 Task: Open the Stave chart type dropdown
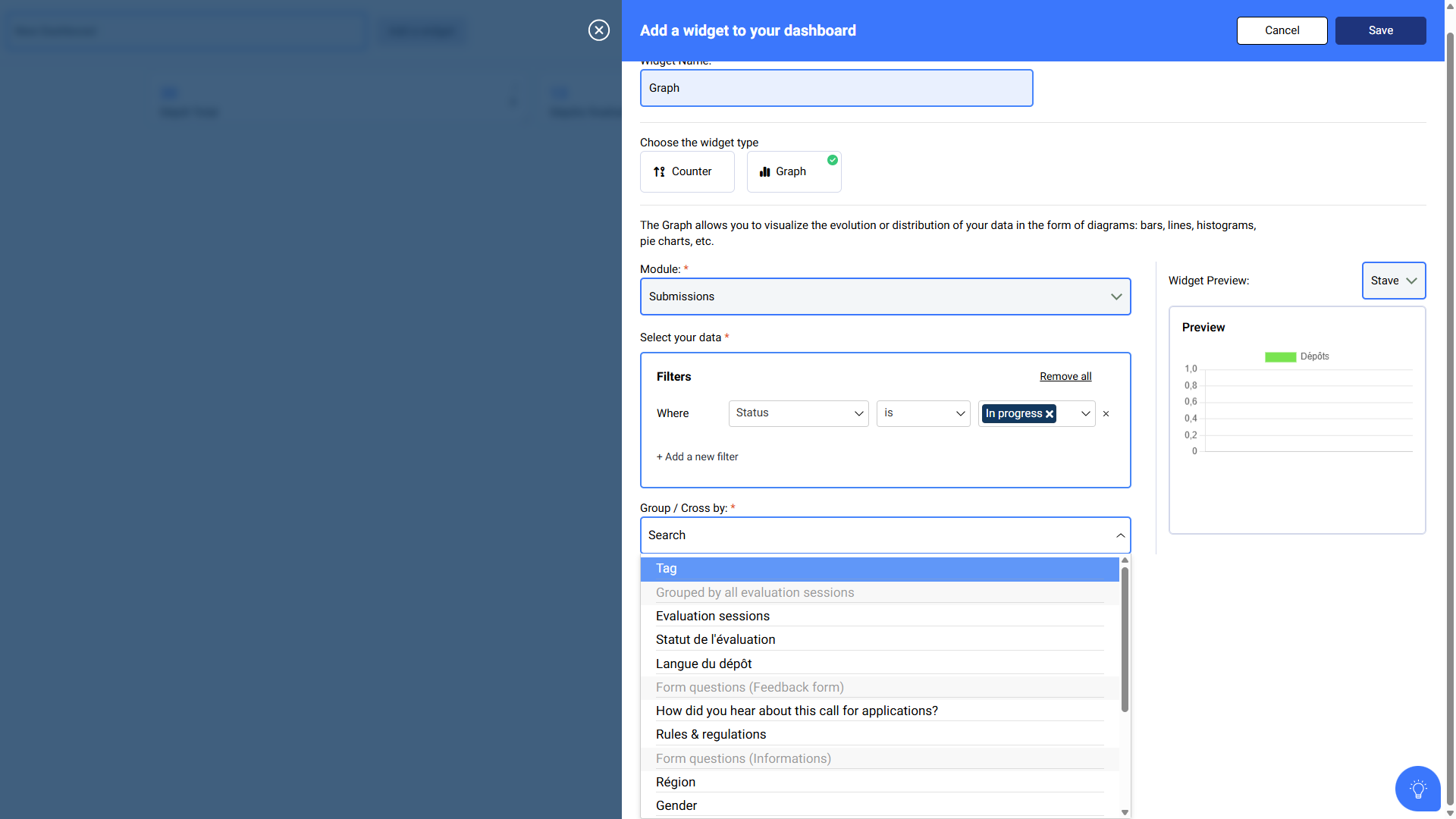1393,281
